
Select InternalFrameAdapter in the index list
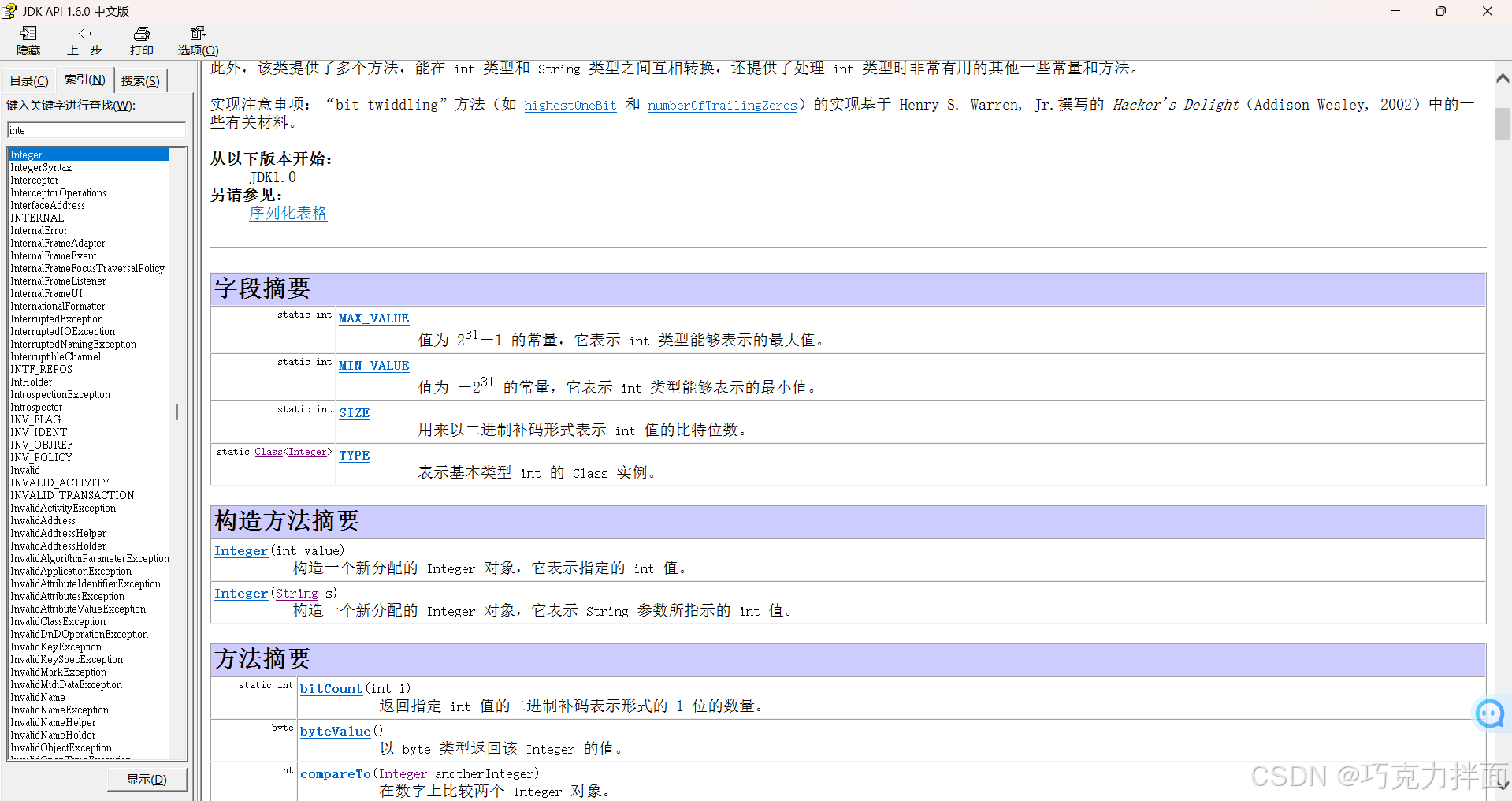[58, 243]
